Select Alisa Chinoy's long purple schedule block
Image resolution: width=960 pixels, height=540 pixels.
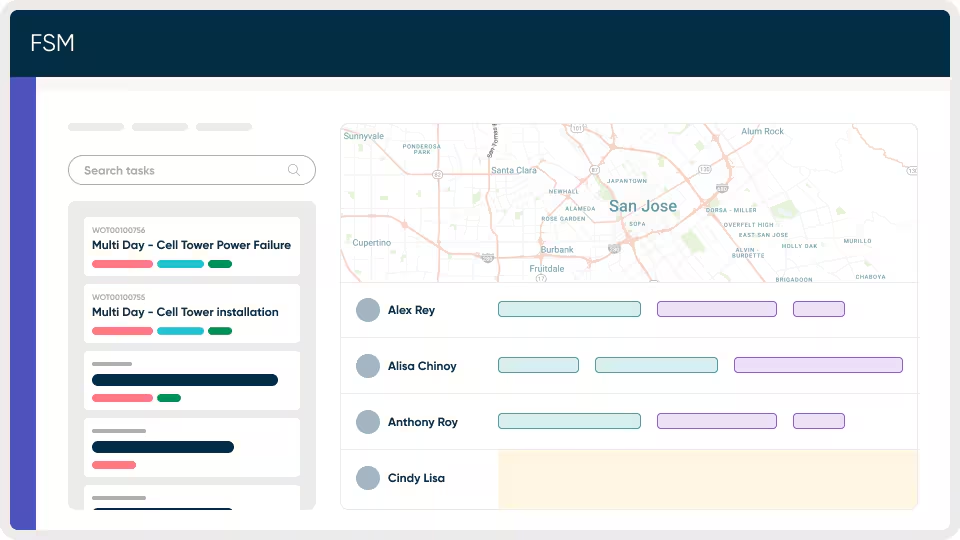pyautogui.click(x=818, y=365)
